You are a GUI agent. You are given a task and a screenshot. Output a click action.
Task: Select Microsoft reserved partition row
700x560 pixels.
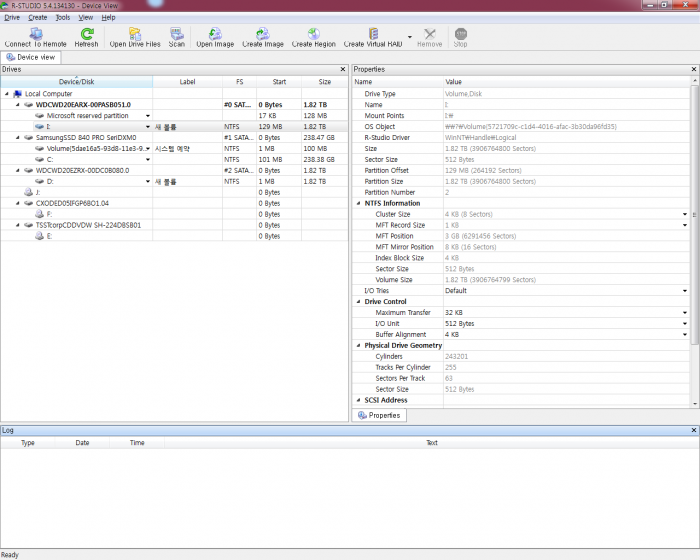click(x=174, y=116)
